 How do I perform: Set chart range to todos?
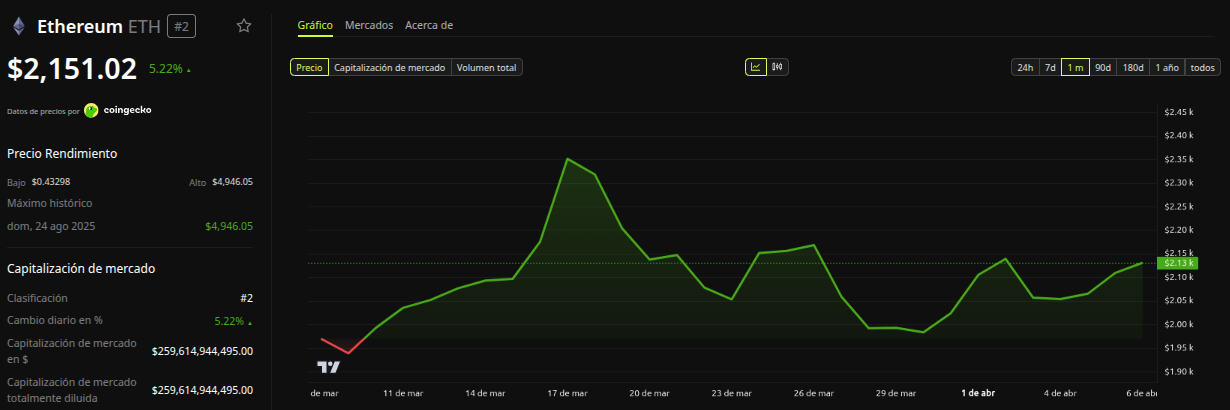[x=1203, y=67]
